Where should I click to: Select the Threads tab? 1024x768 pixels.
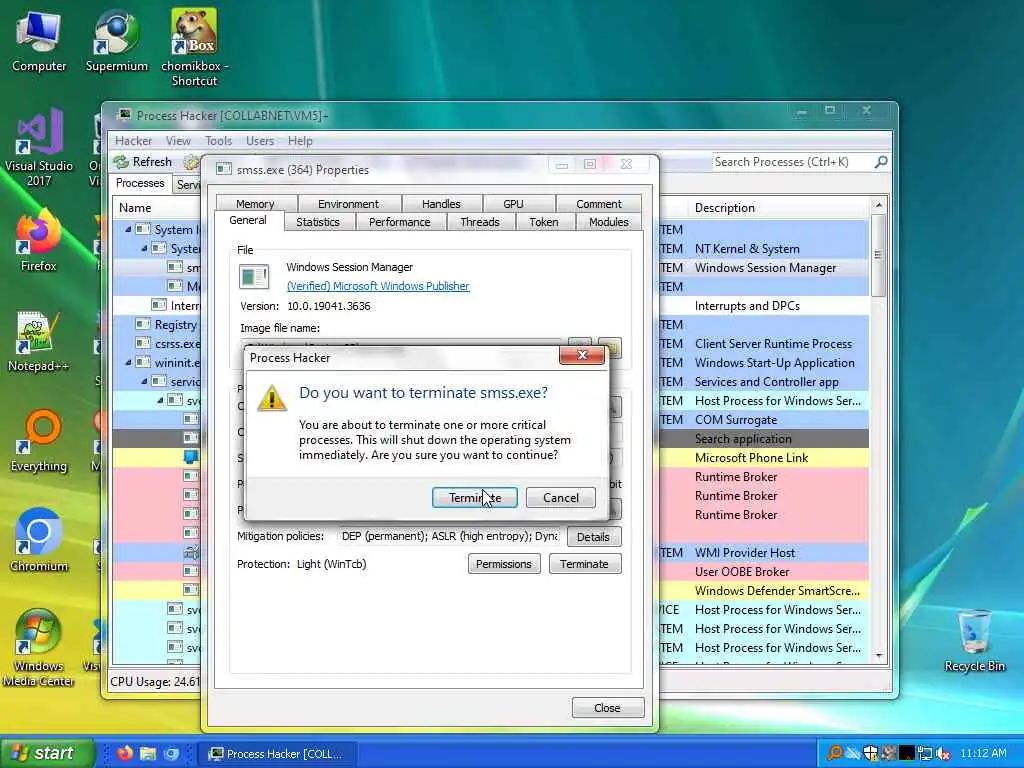[479, 222]
